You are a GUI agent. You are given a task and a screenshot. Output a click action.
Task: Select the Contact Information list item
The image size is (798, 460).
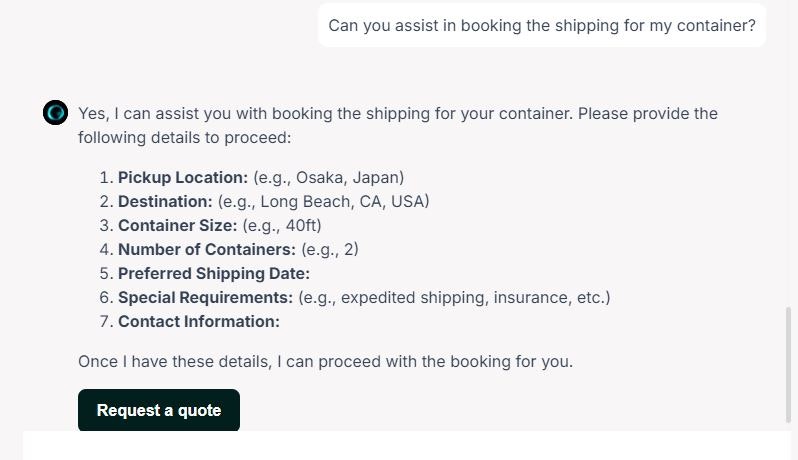click(199, 321)
